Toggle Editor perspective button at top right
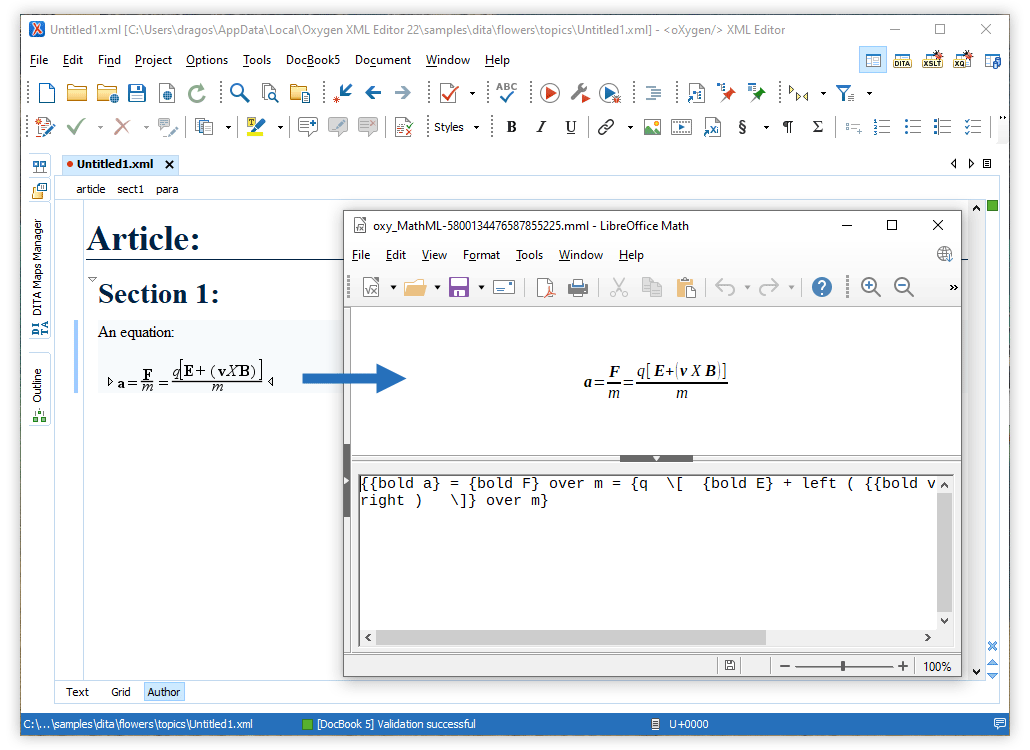1030x750 pixels. click(873, 60)
